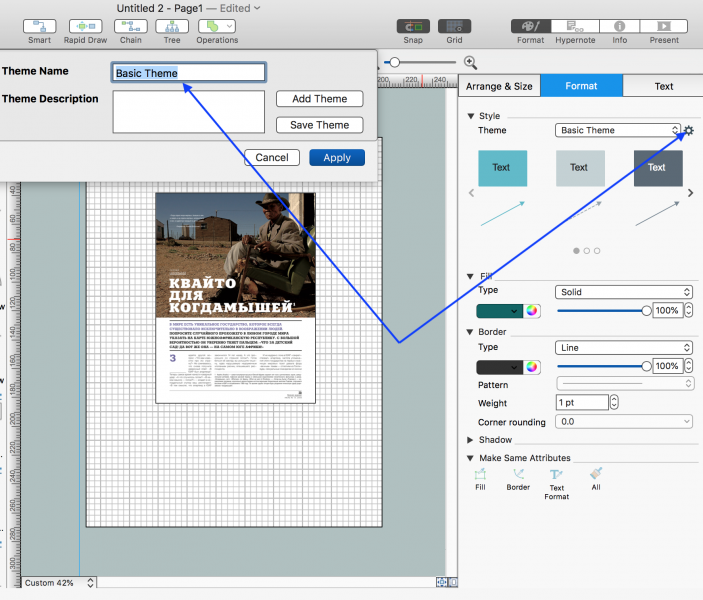Image resolution: width=703 pixels, height=600 pixels.
Task: Open theme settings gear icon
Action: tap(688, 130)
